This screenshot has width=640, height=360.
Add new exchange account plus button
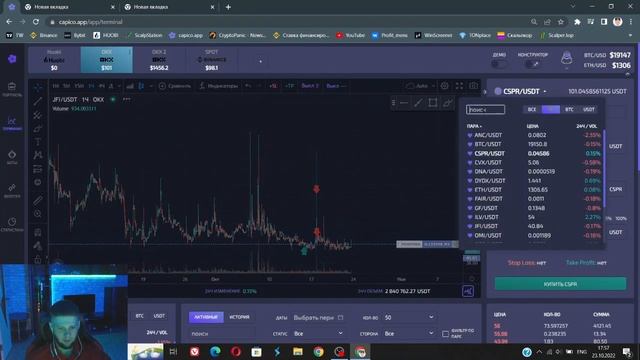click(x=260, y=61)
